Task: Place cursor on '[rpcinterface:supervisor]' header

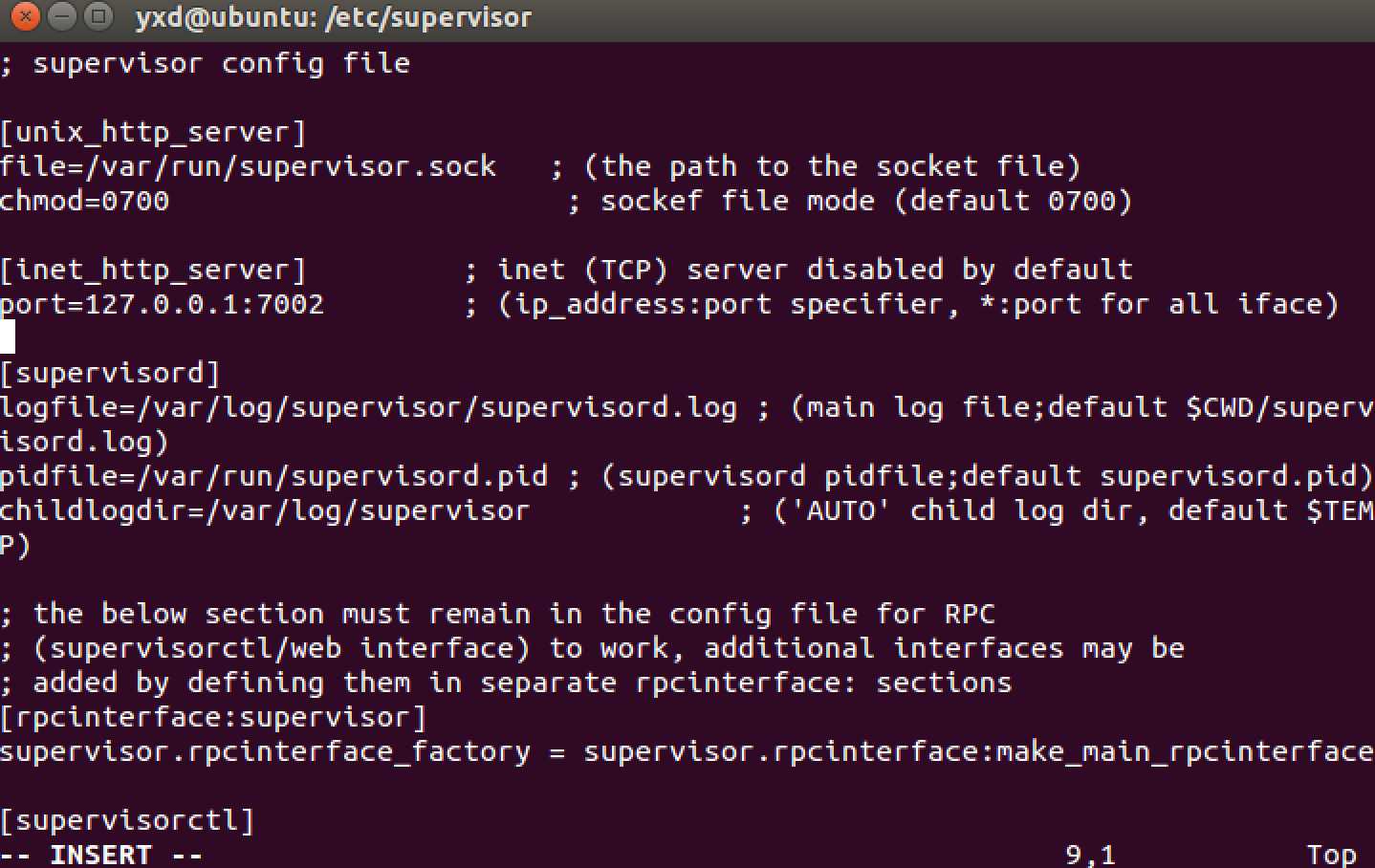Action: (x=213, y=717)
